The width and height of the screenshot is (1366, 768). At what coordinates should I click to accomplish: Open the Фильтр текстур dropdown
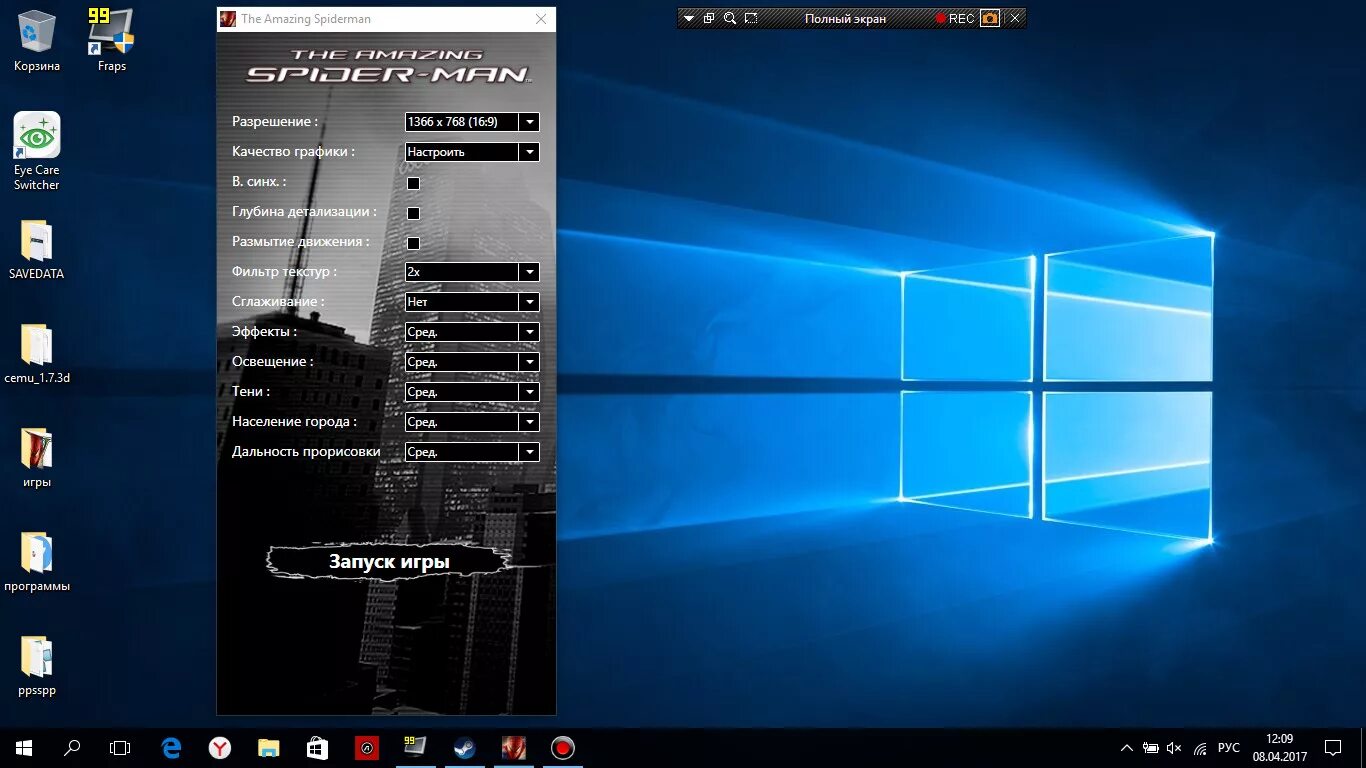tap(472, 272)
